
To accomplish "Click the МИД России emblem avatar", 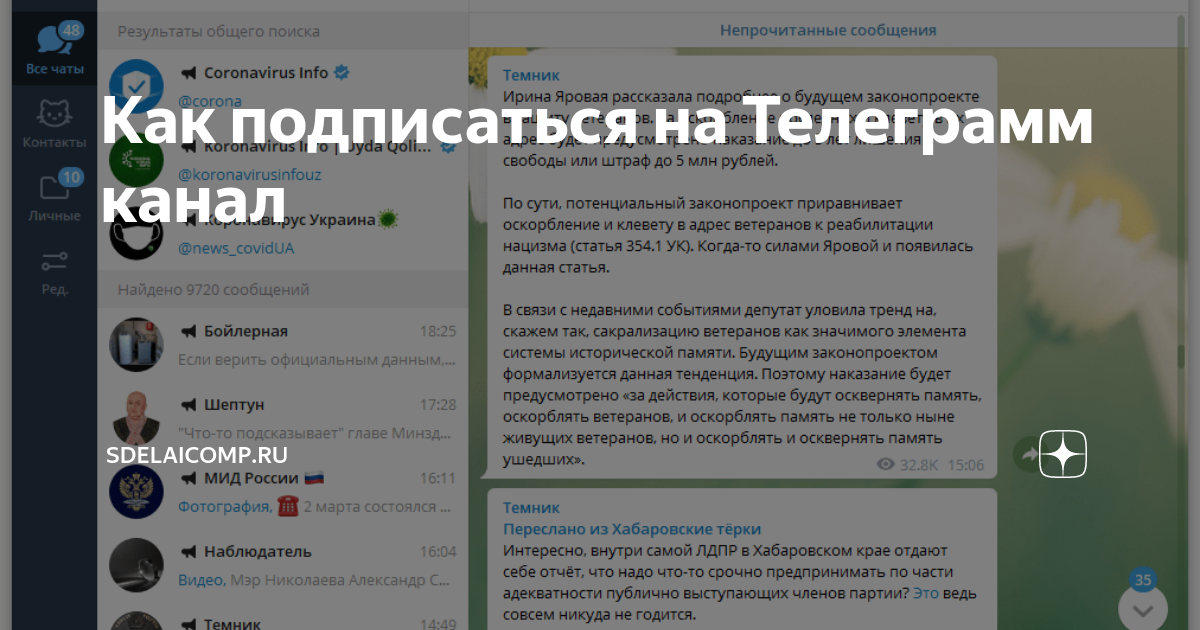I will pos(136,492).
